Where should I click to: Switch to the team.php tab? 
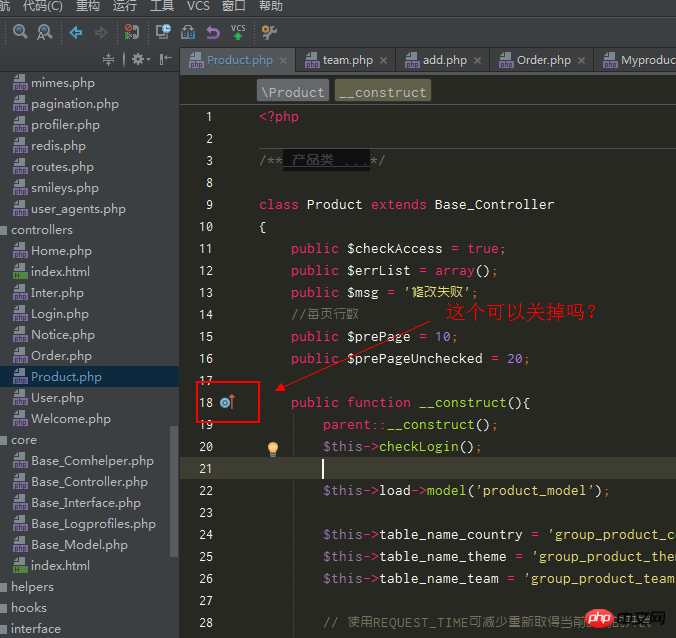click(x=346, y=60)
